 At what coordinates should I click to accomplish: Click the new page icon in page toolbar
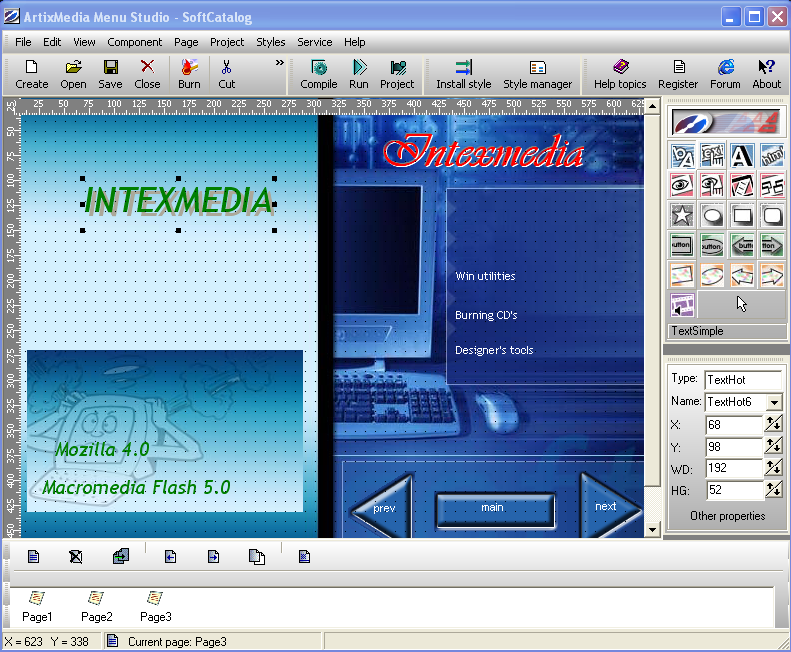click(x=33, y=557)
